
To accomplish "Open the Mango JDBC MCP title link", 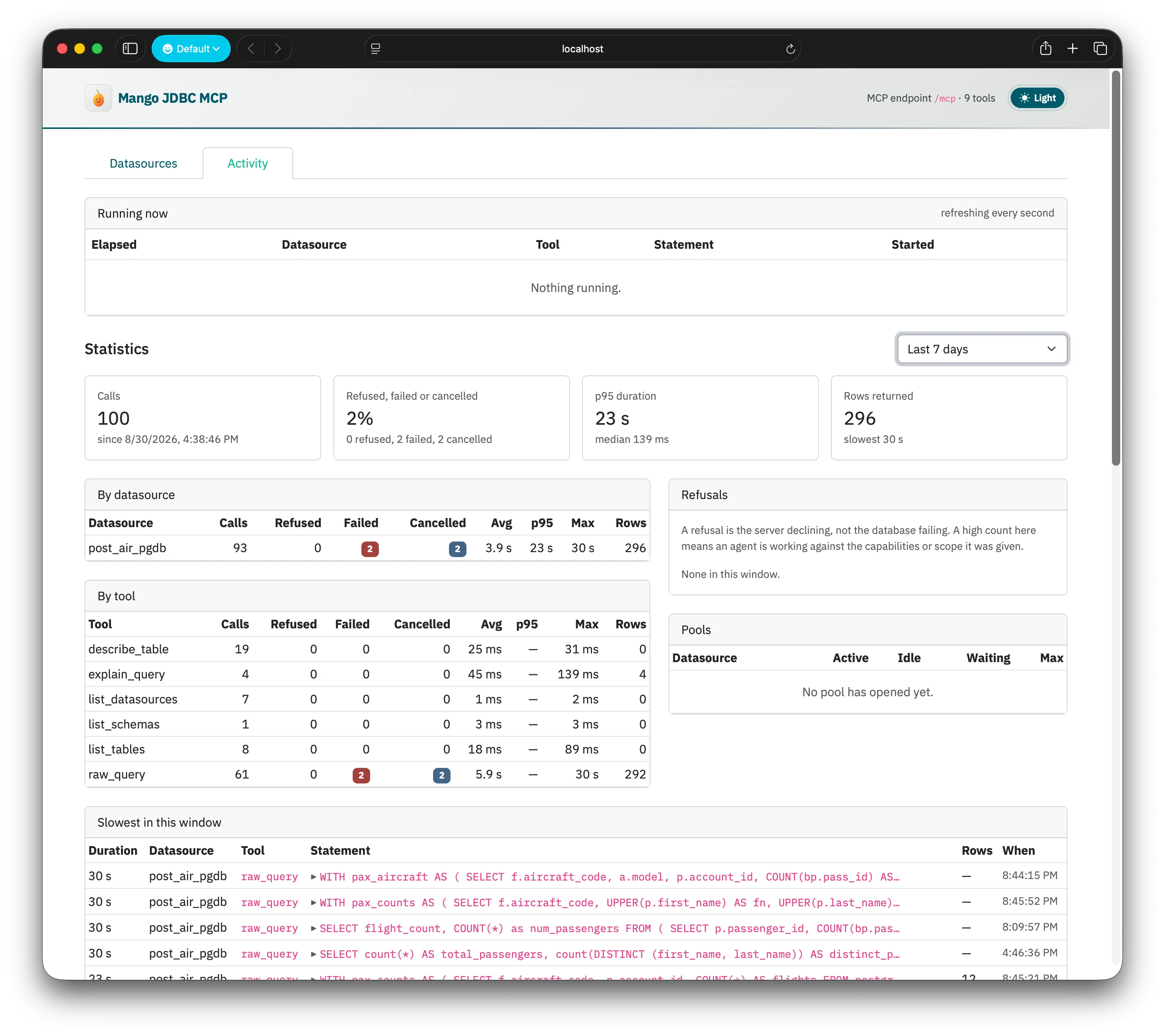I will [x=173, y=98].
